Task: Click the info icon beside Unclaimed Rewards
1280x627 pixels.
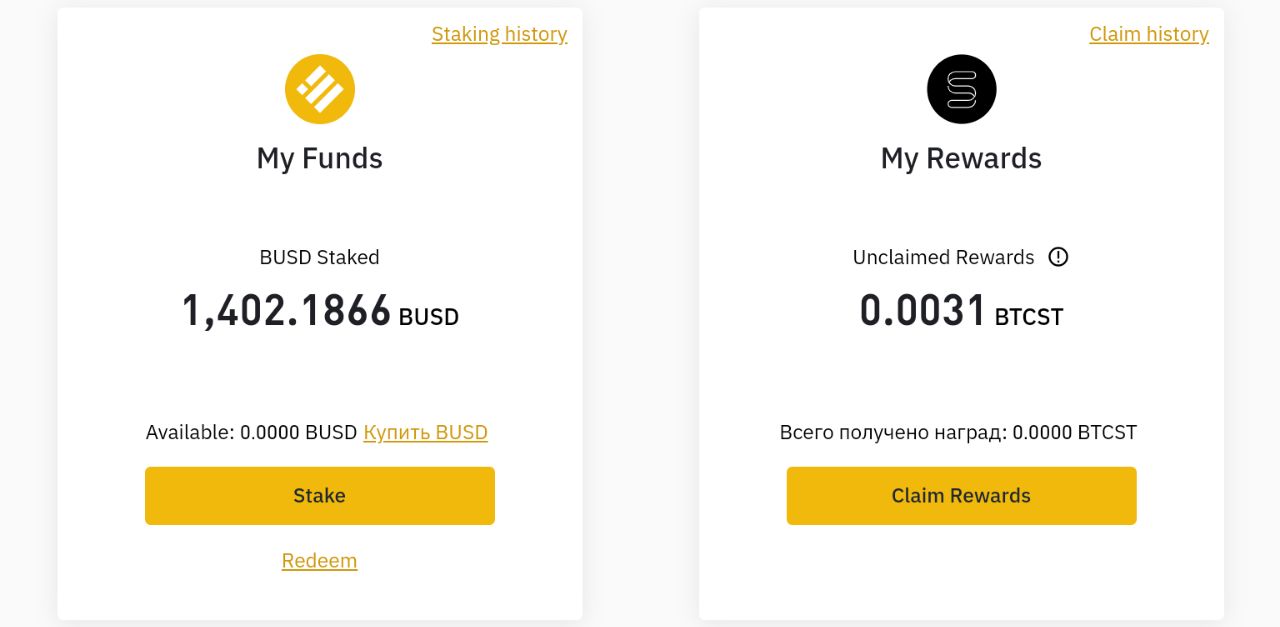Action: [x=1058, y=257]
